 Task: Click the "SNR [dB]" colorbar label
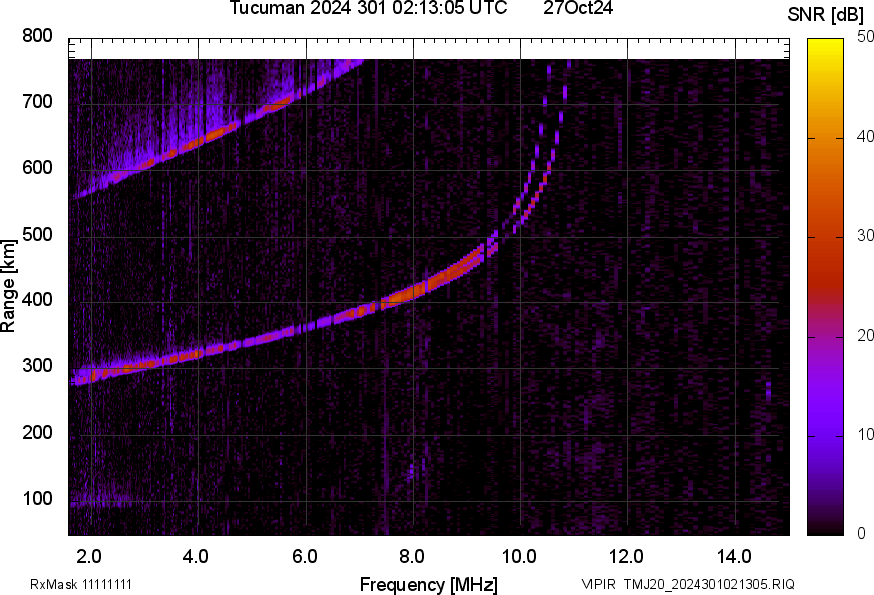(826, 15)
